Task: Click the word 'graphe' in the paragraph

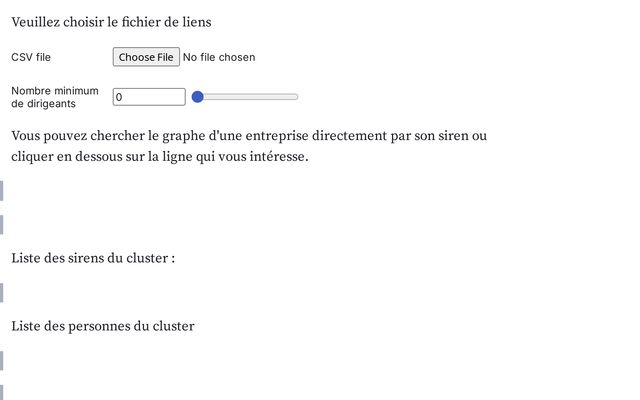Action: (183, 136)
